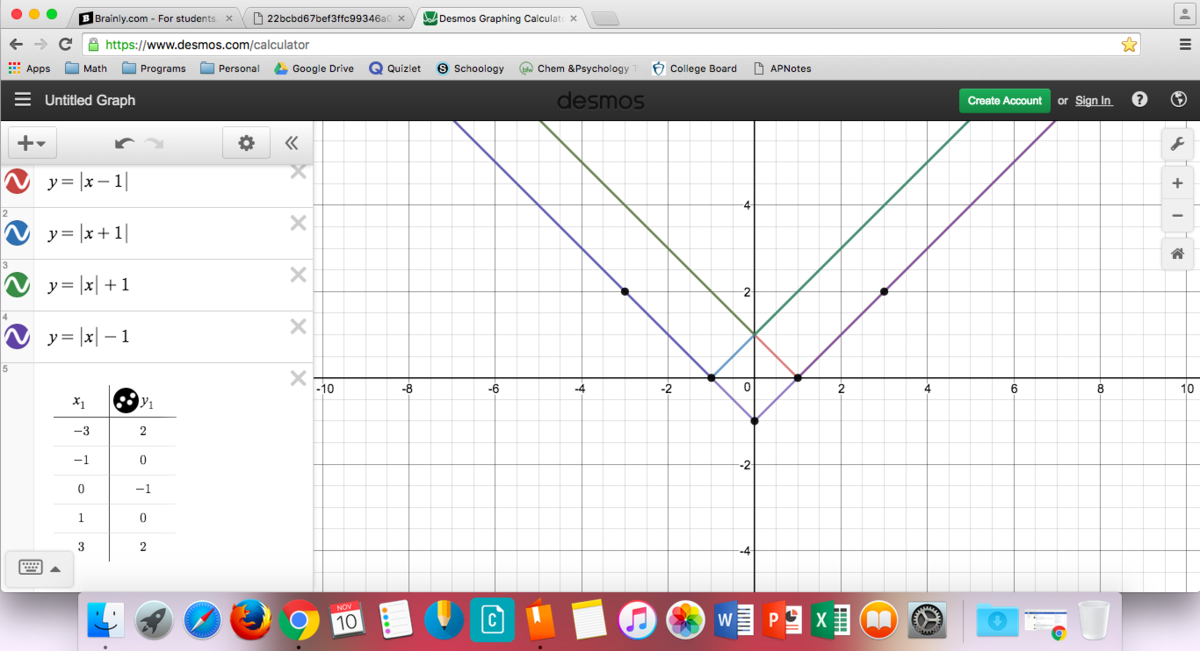Viewport: 1200px width, 651px height.
Task: Open the language globe menu
Action: [1178, 100]
